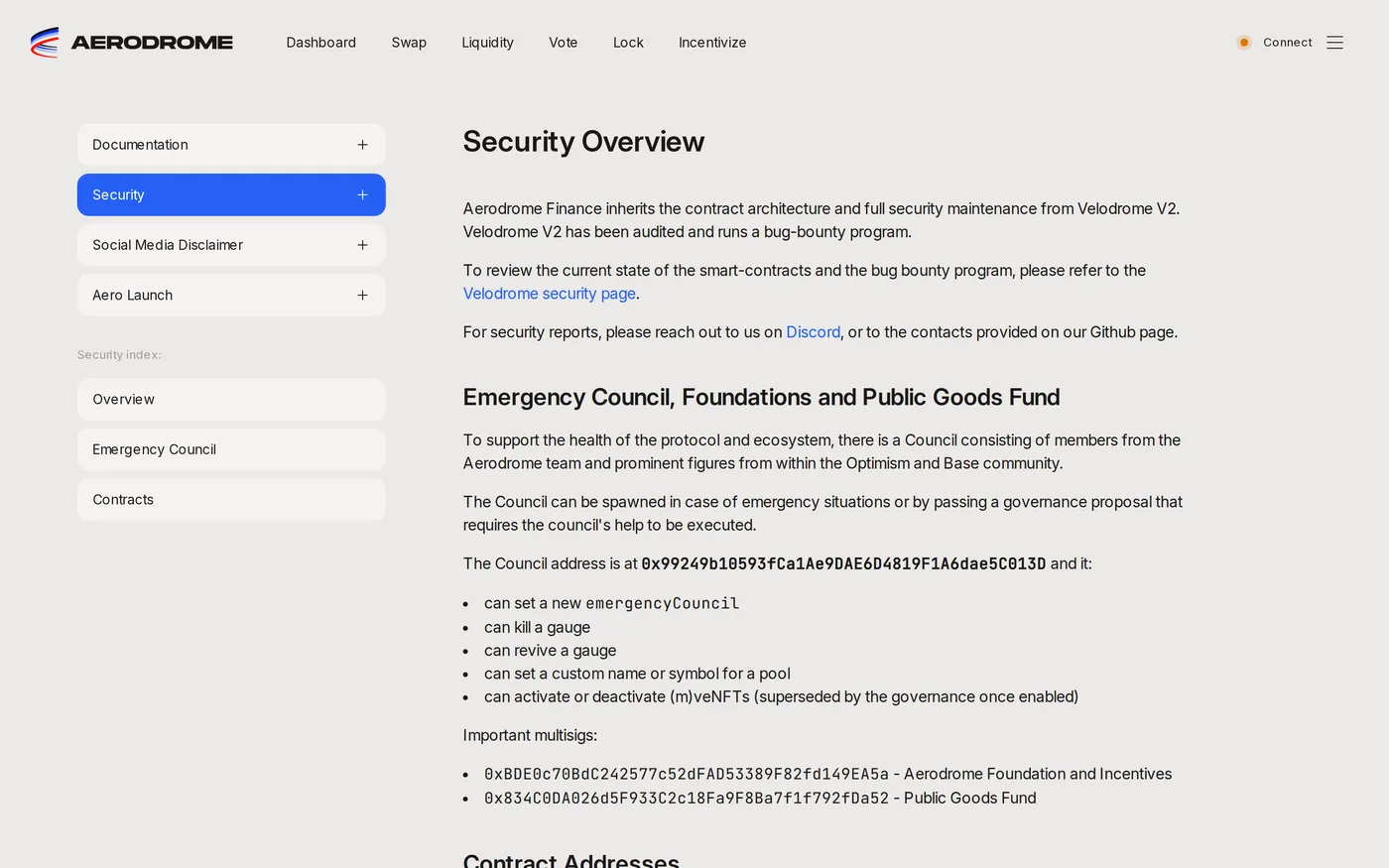Click 'can set a custom name or symbol' bullet
This screenshot has height=868, width=1389.
(x=637, y=674)
